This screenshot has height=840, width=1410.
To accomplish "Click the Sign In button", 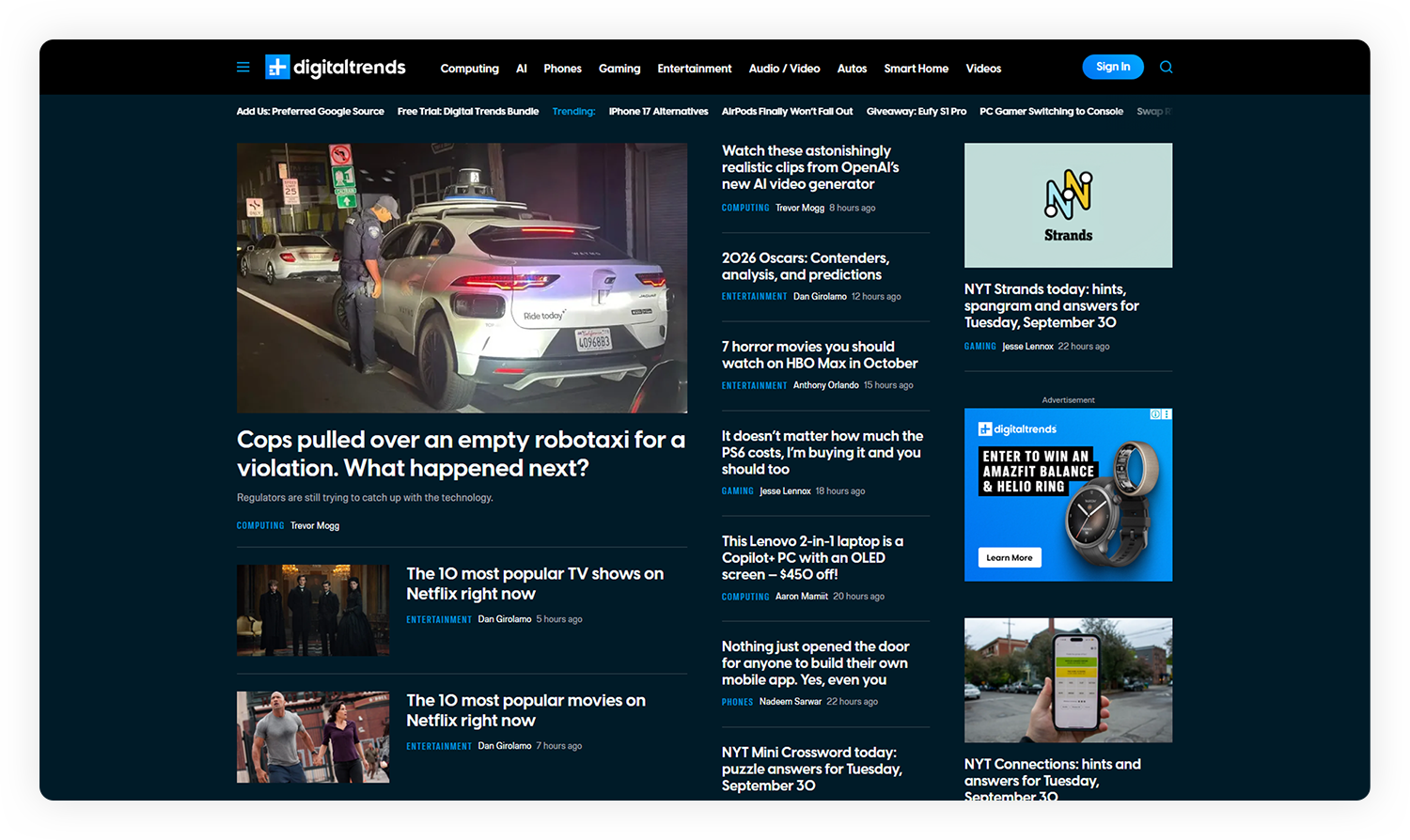I will (1112, 68).
